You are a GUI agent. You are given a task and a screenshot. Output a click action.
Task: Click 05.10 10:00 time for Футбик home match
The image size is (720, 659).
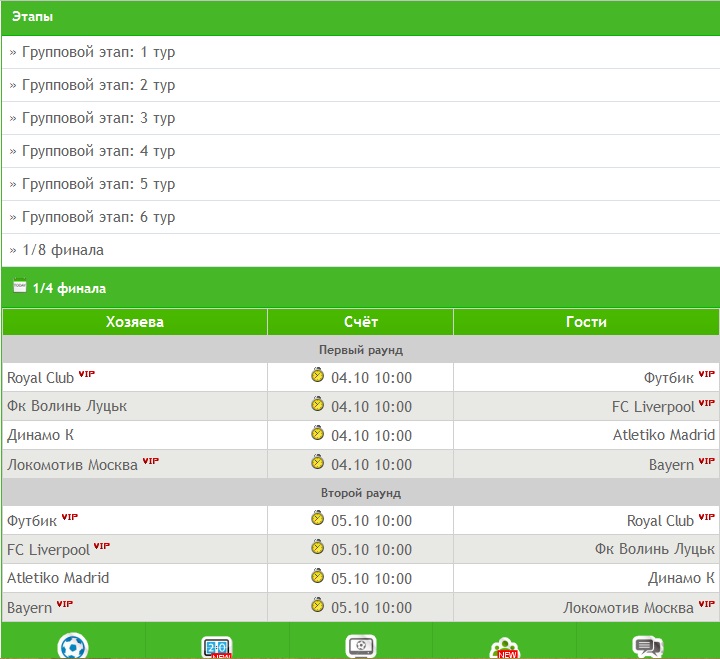(371, 521)
